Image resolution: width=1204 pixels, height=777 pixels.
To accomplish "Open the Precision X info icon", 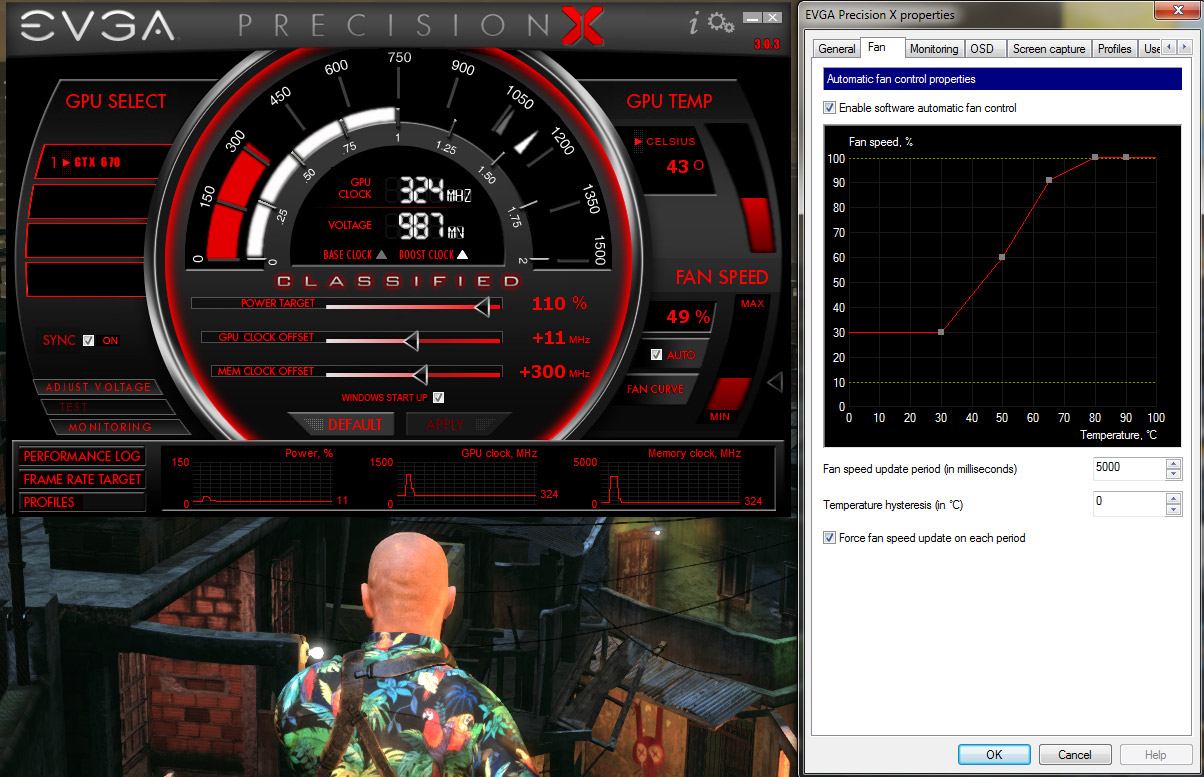I will [x=695, y=24].
